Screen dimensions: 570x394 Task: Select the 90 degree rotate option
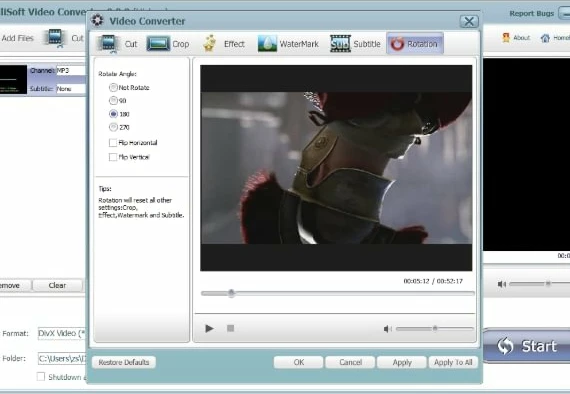tap(113, 100)
